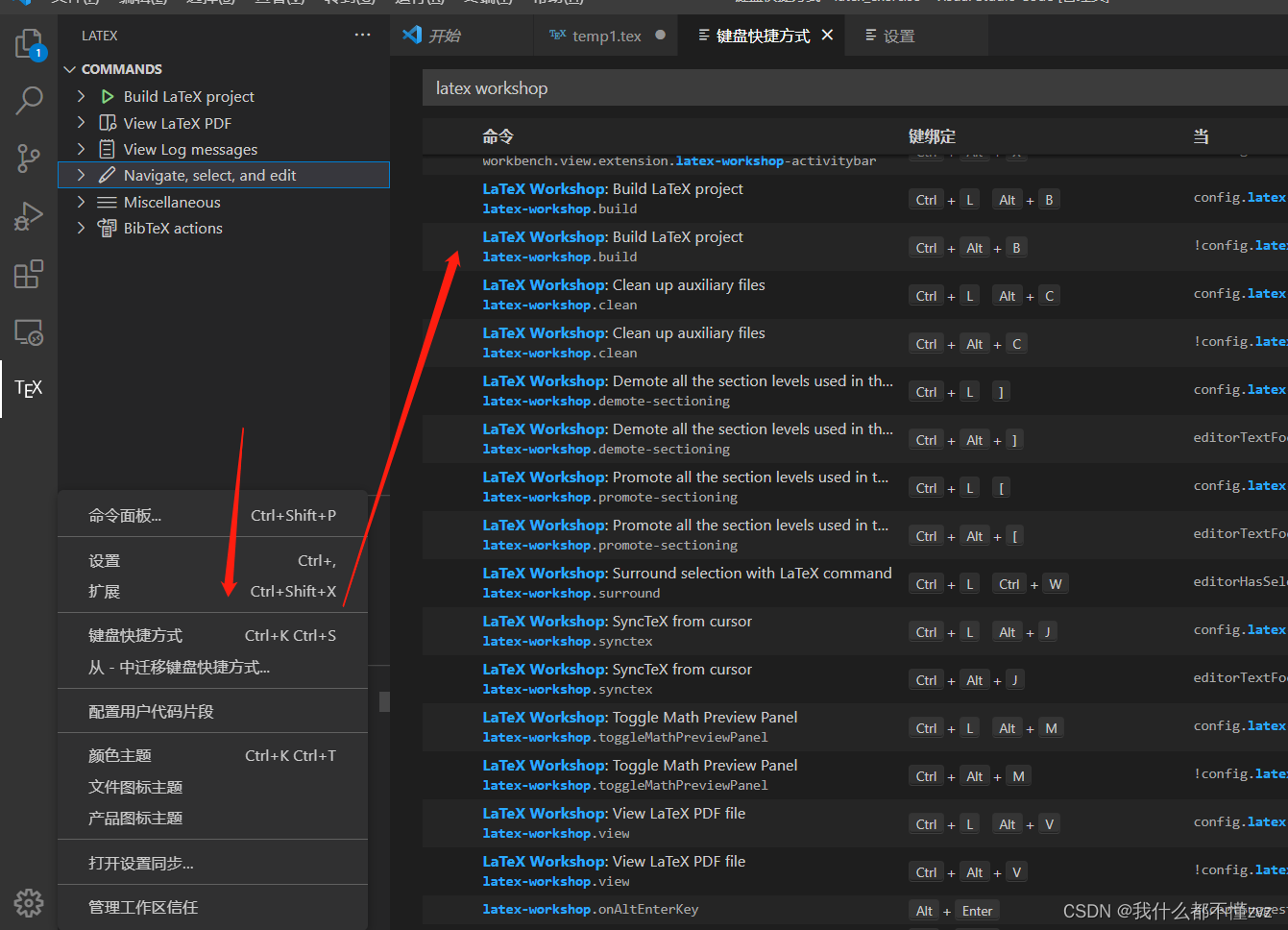Collapse the COMMANDS section
Screen dimensions: 1288x930
pyautogui.click(x=70, y=69)
